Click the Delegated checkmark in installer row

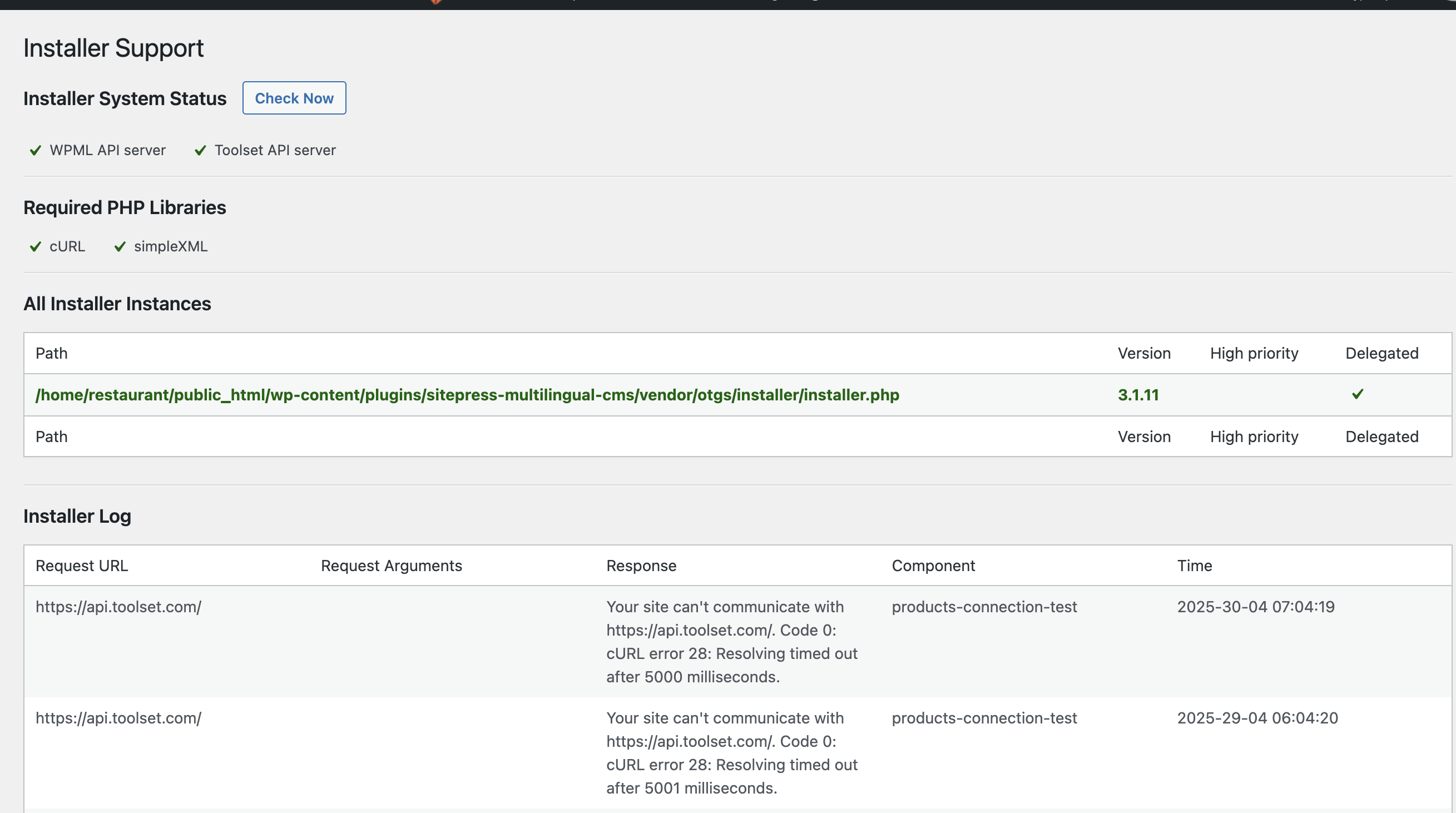(1358, 394)
